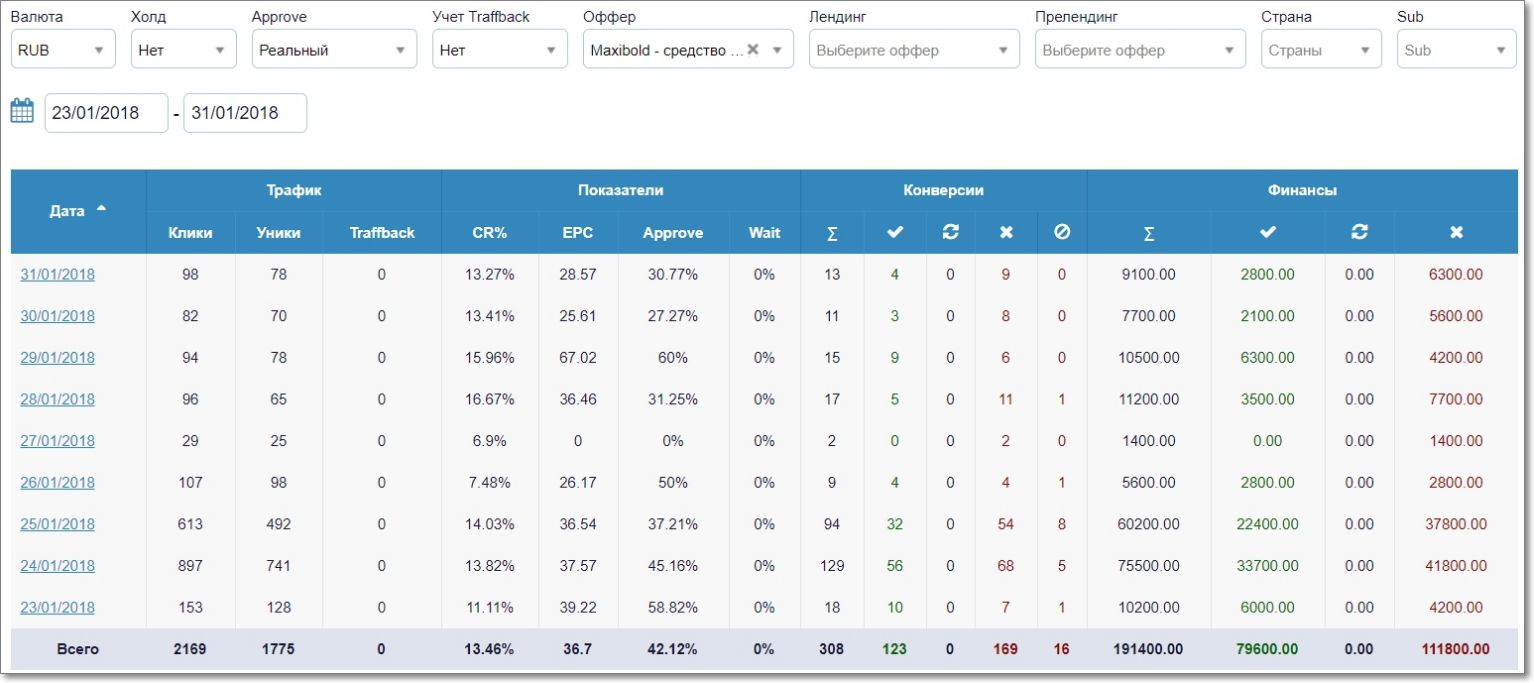Select the Трафик group header
Image resolution: width=1534 pixels, height=683 pixels.
tap(294, 190)
